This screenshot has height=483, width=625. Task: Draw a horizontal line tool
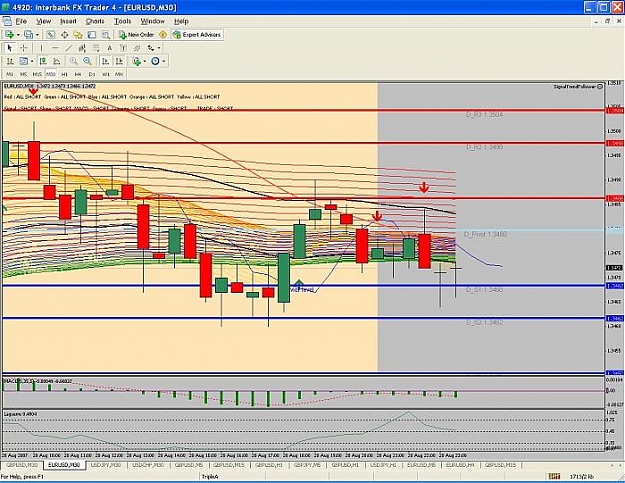click(x=55, y=48)
